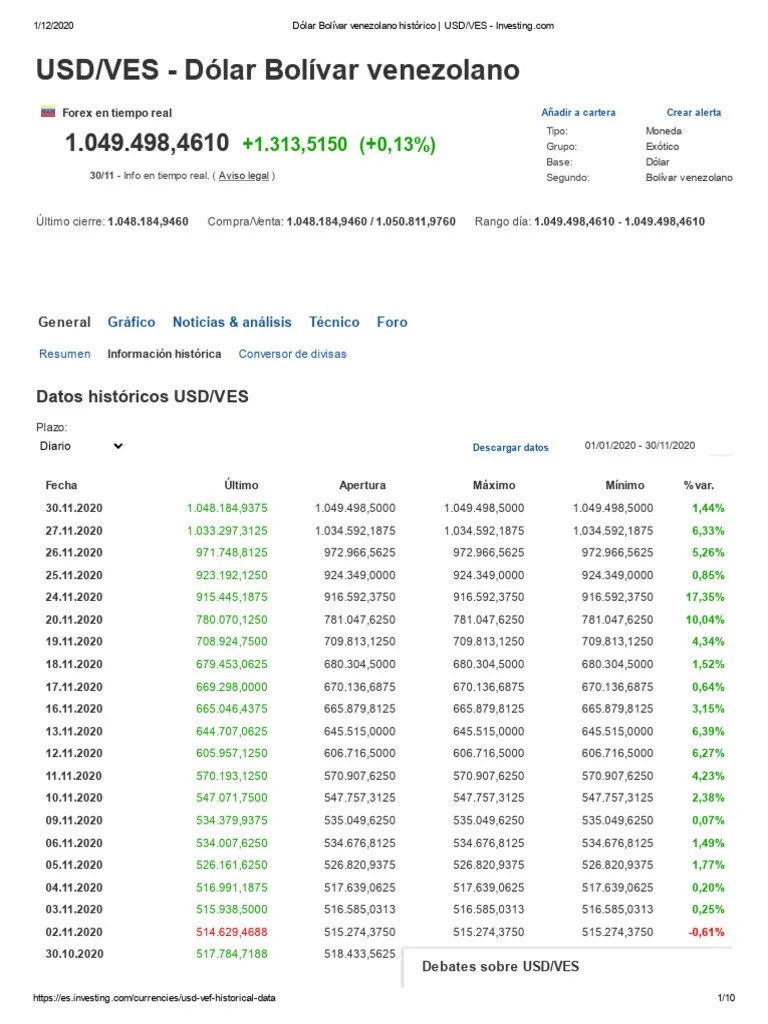This screenshot has width=768, height=1024.
Task: Sort table by % var. column header
Action: tap(699, 485)
